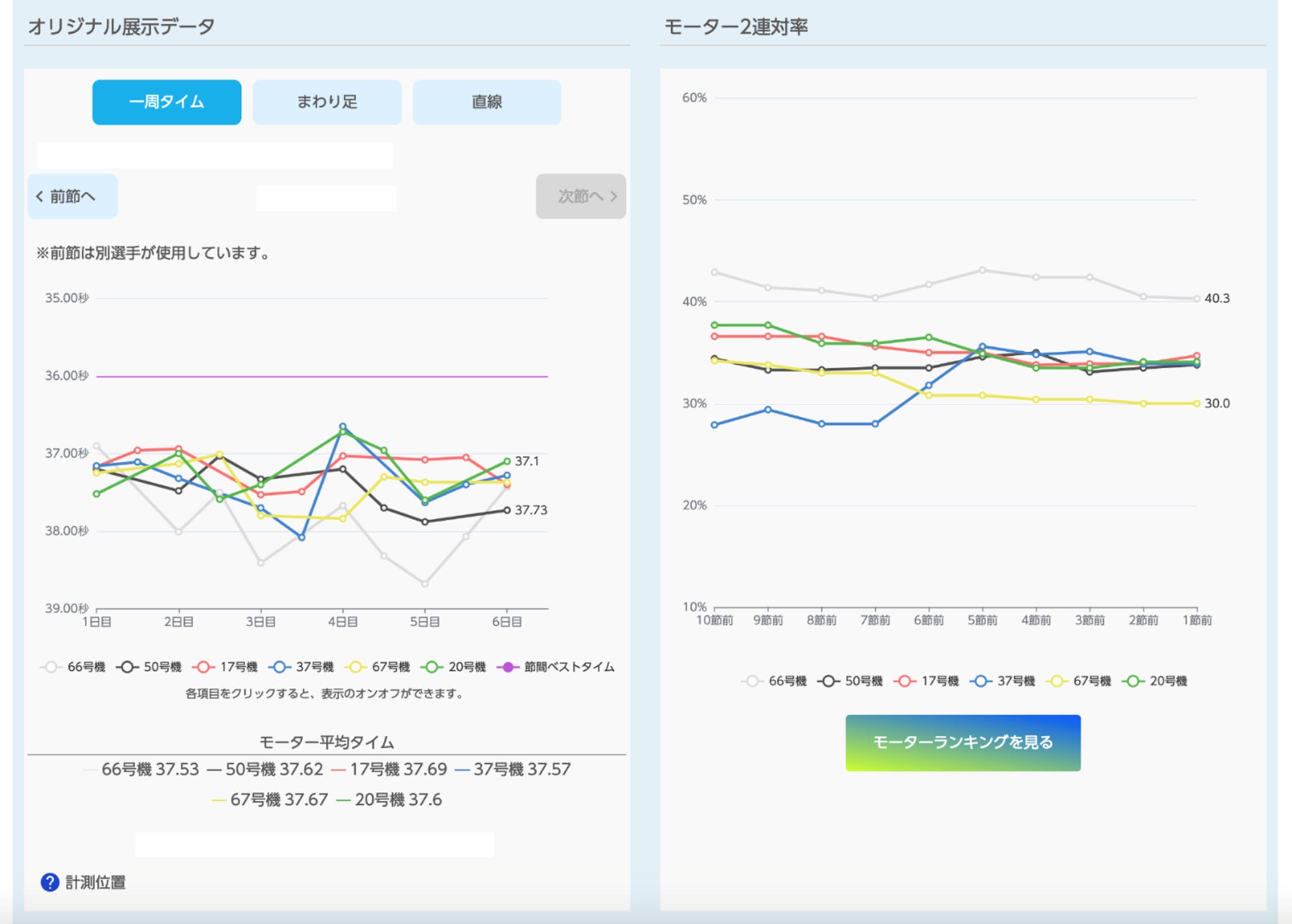The height and width of the screenshot is (924, 1292).
Task: Switch to the まわり足 tab
Action: pyautogui.click(x=326, y=102)
